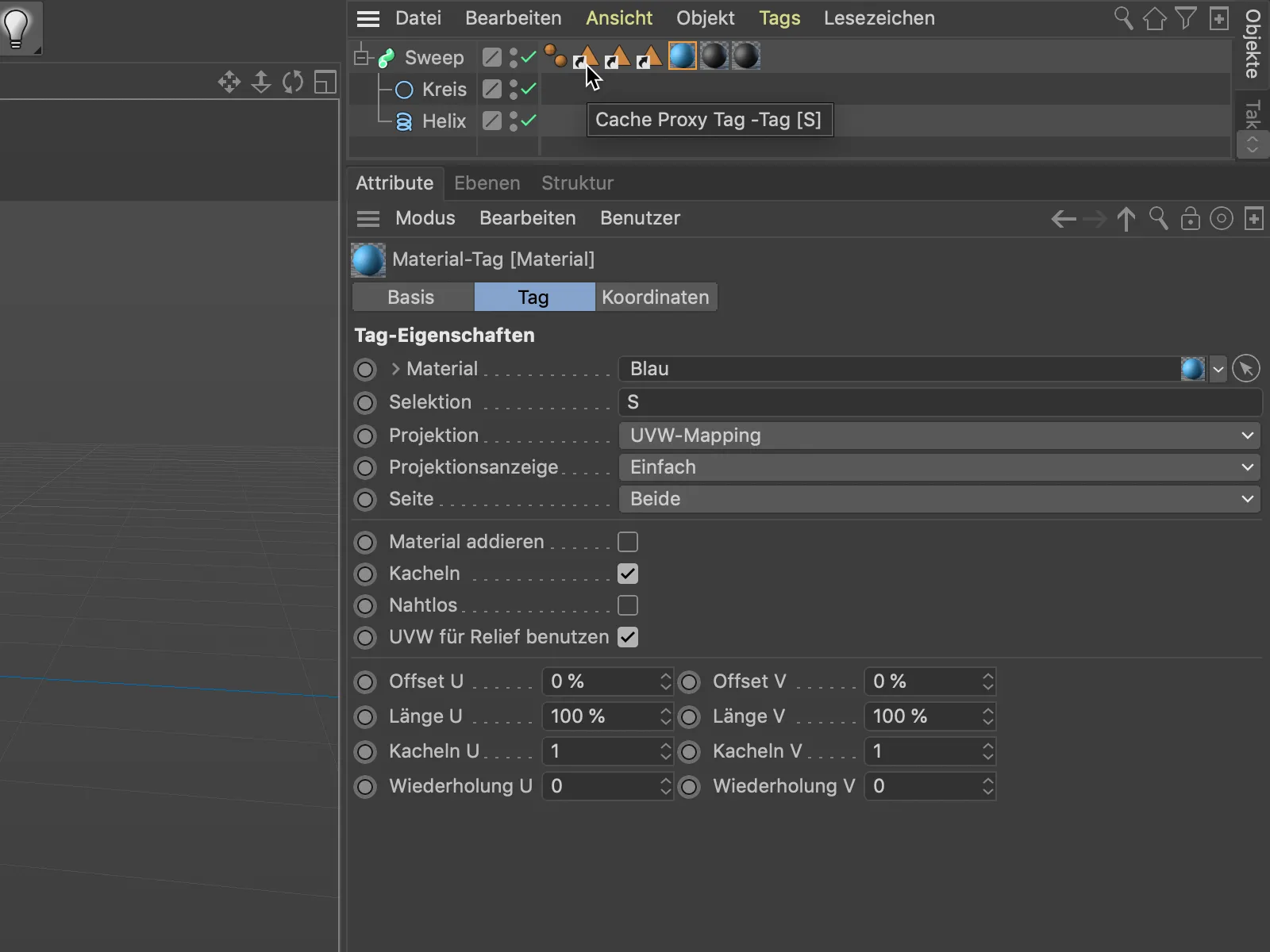Adjust the Kacheln U stepper arrows
Screen dimensions: 1270x952
tap(665, 751)
